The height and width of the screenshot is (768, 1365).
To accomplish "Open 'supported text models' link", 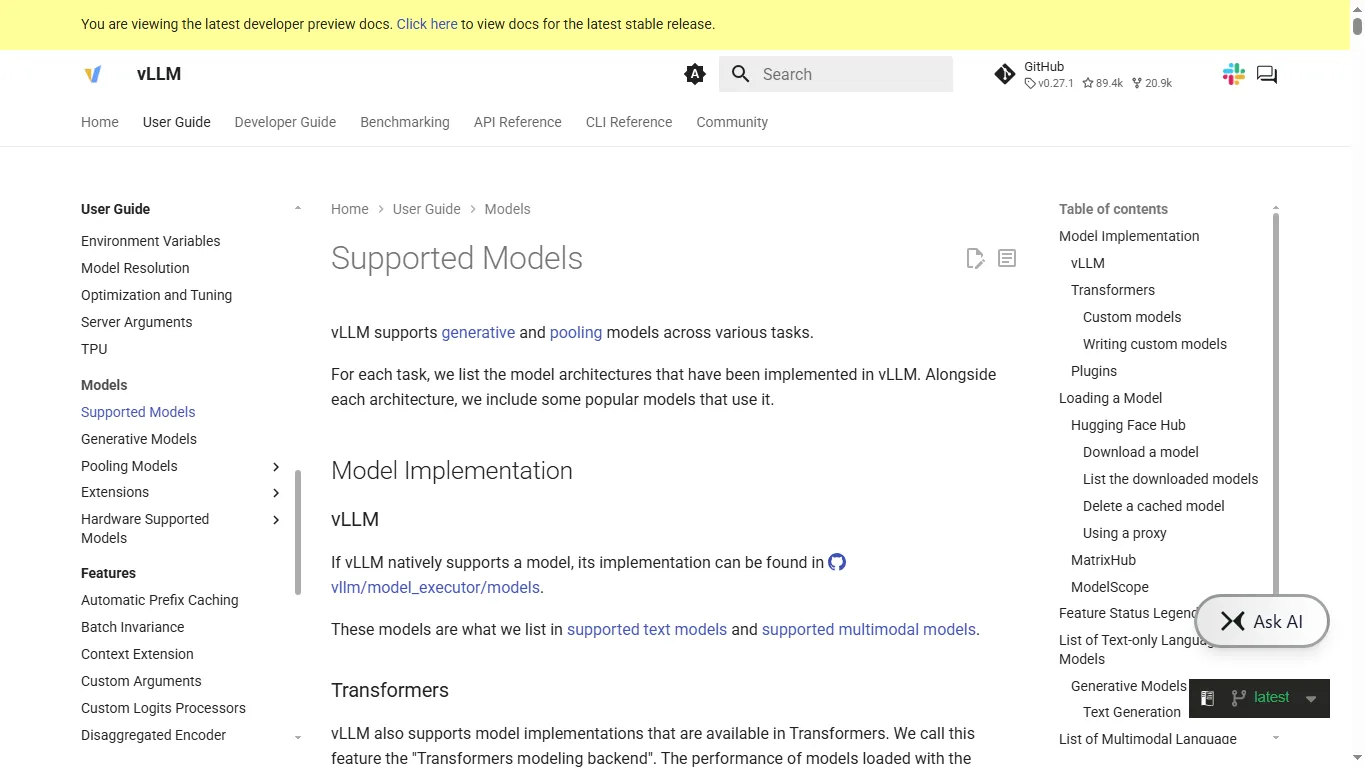I will [647, 629].
